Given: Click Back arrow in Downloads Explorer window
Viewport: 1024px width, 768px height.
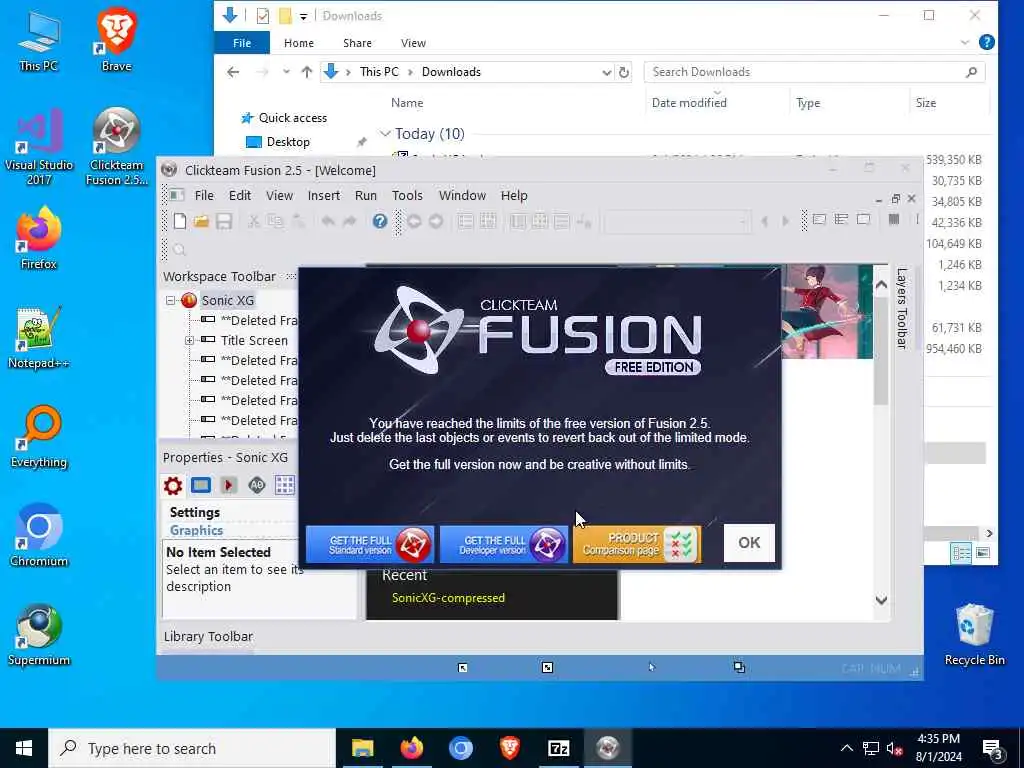Looking at the screenshot, I should click(x=232, y=72).
